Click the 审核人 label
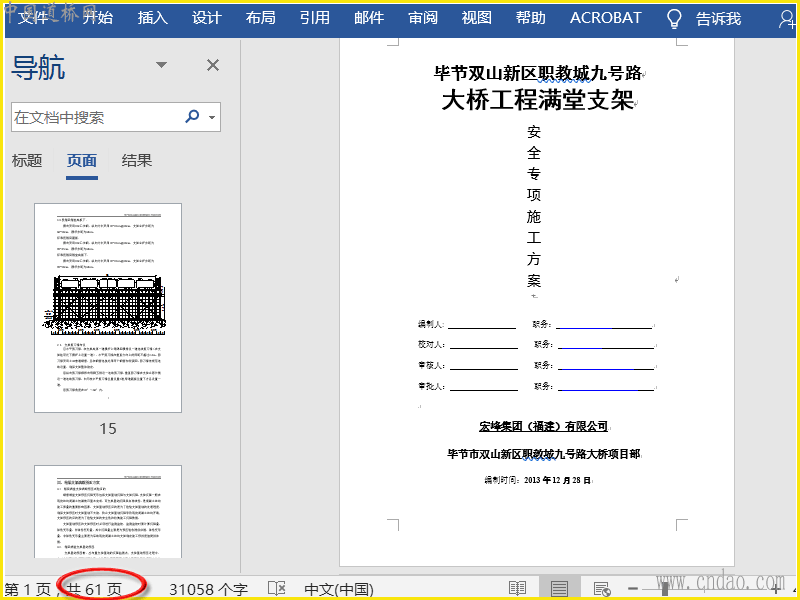 [x=430, y=365]
